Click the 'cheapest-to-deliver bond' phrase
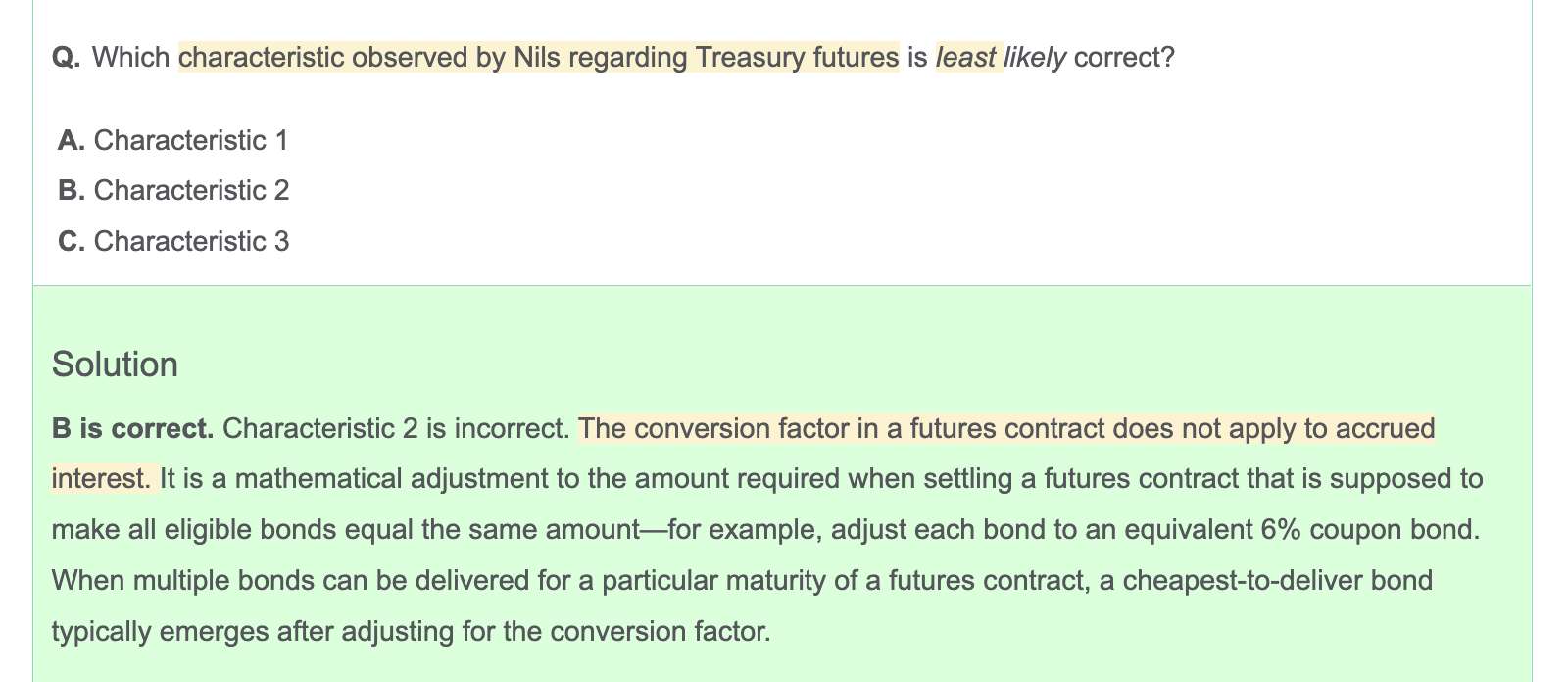 point(1278,580)
